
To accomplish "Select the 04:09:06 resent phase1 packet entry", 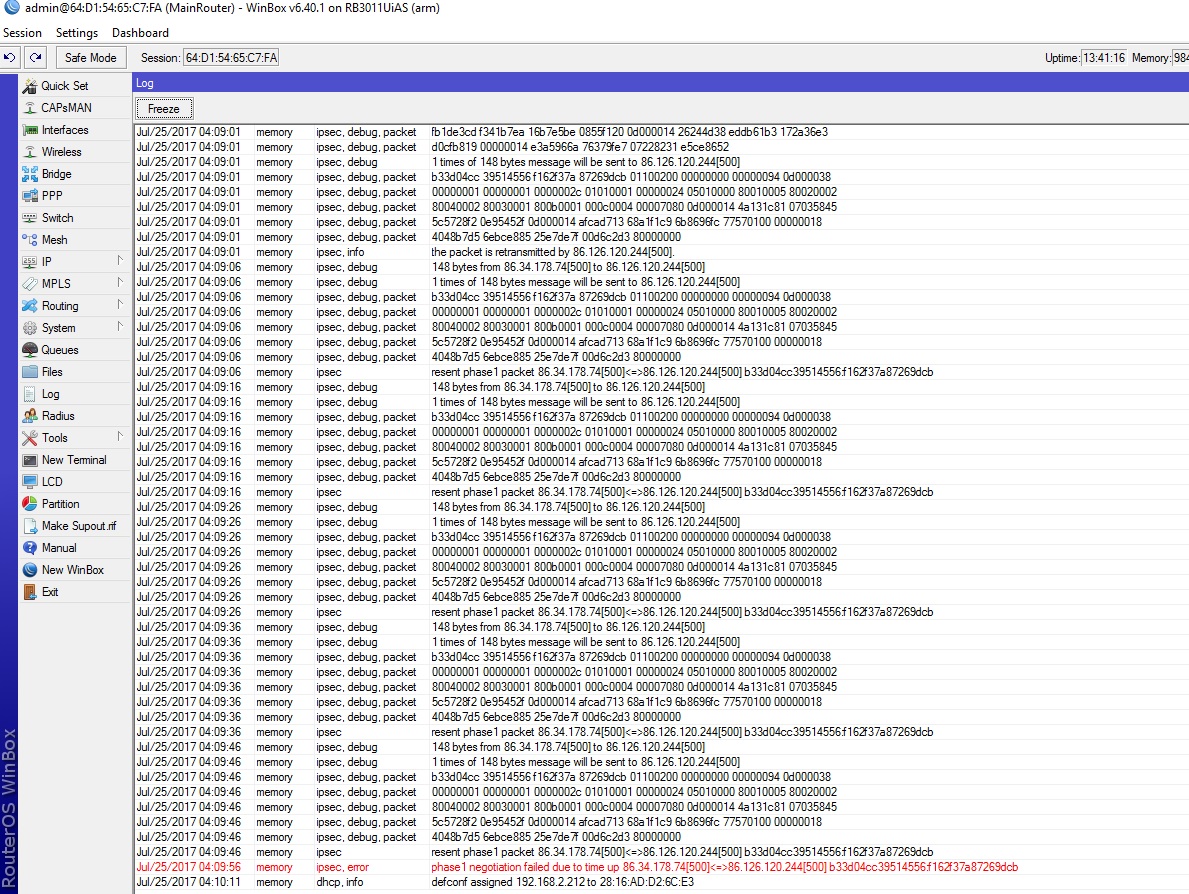I will tap(660, 372).
